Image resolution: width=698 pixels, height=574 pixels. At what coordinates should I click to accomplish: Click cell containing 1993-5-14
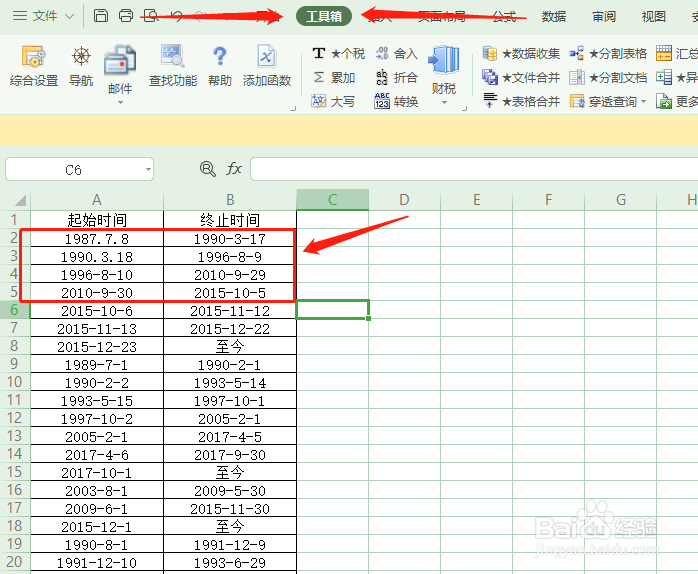pos(230,383)
